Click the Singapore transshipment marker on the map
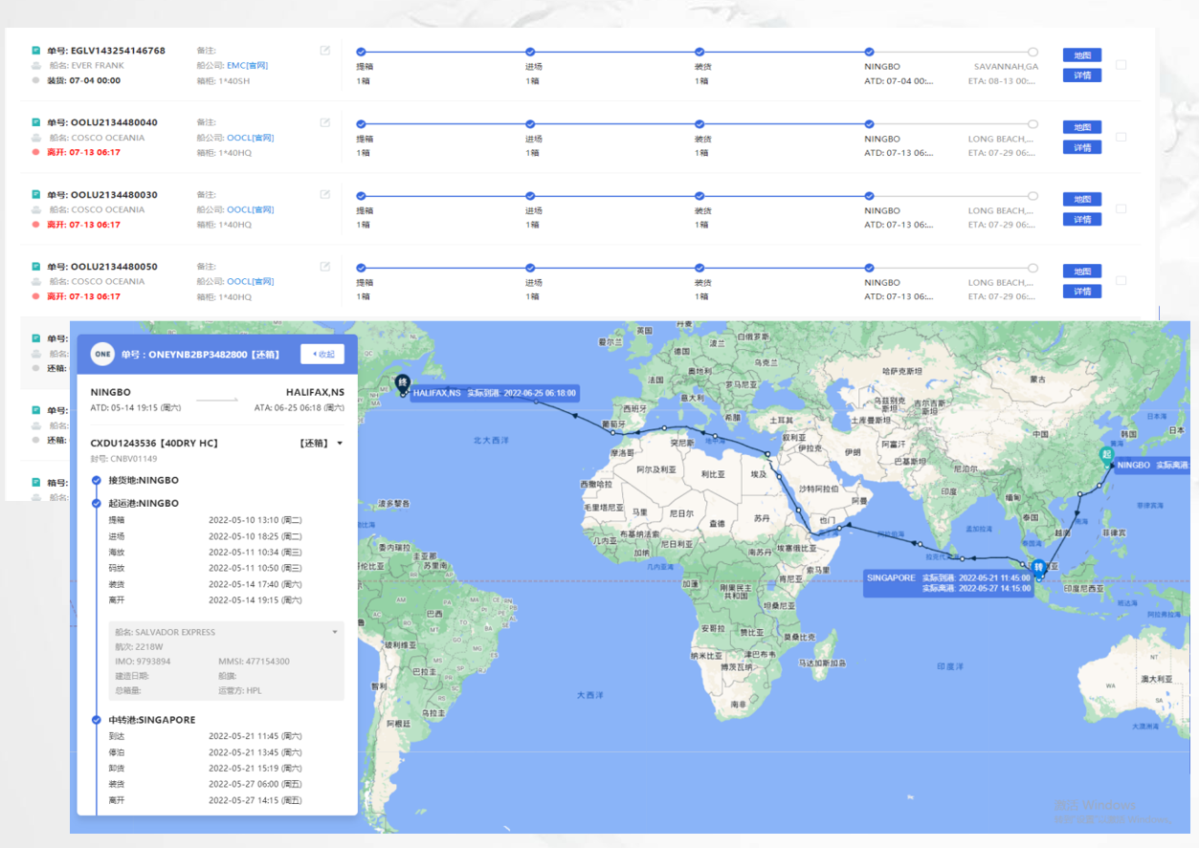The image size is (1199, 848). tap(1039, 569)
